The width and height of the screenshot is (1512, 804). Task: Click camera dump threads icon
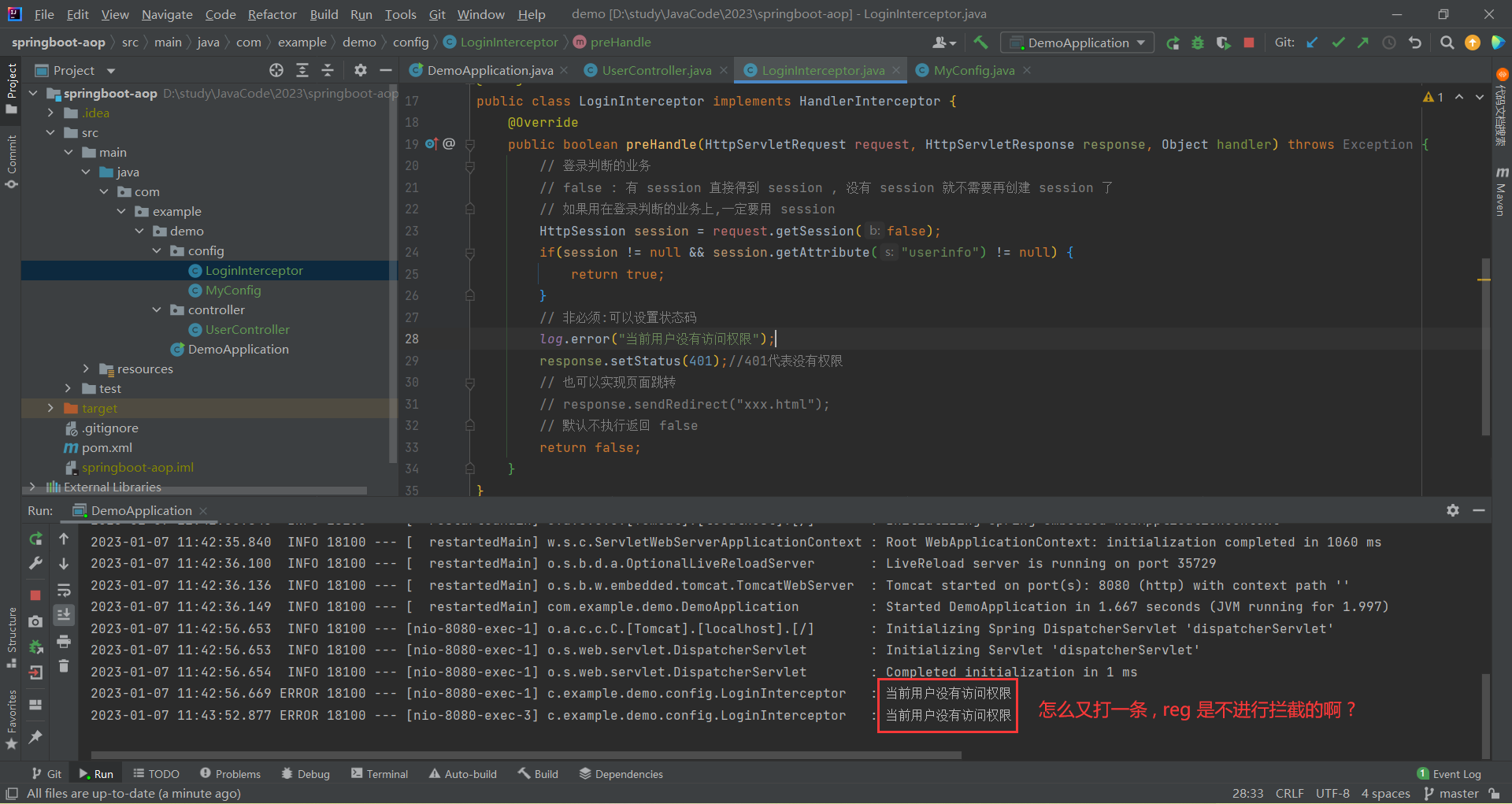(x=35, y=621)
